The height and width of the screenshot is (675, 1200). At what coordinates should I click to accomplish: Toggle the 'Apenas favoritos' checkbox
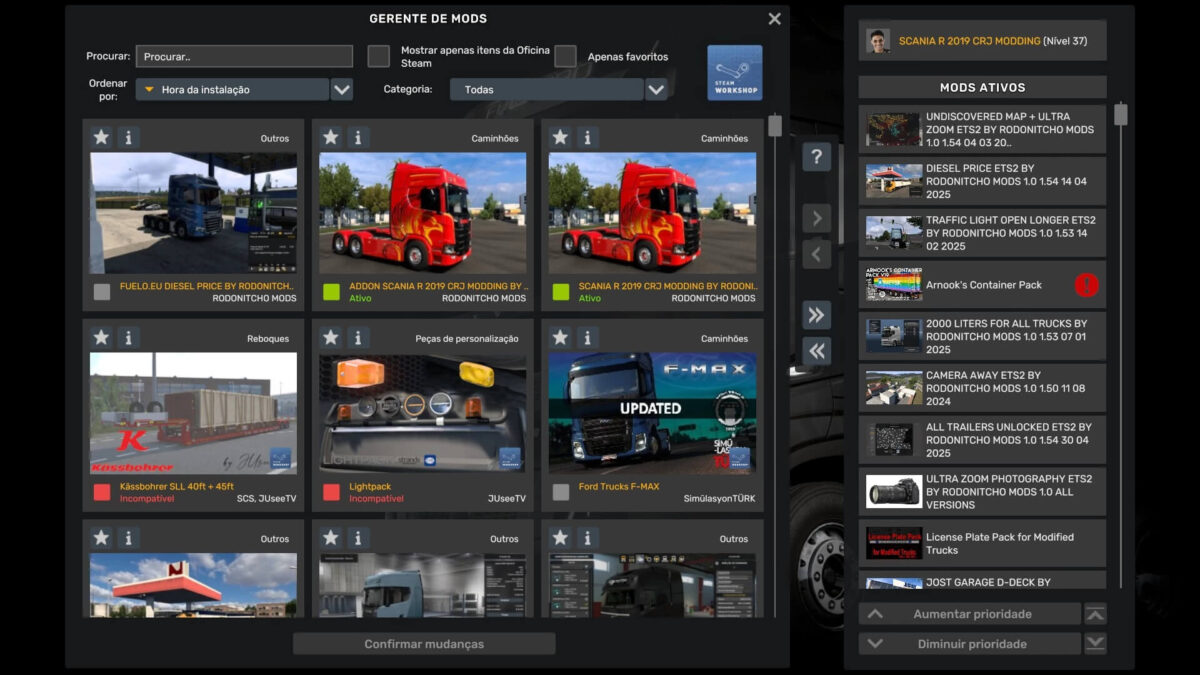pos(566,56)
